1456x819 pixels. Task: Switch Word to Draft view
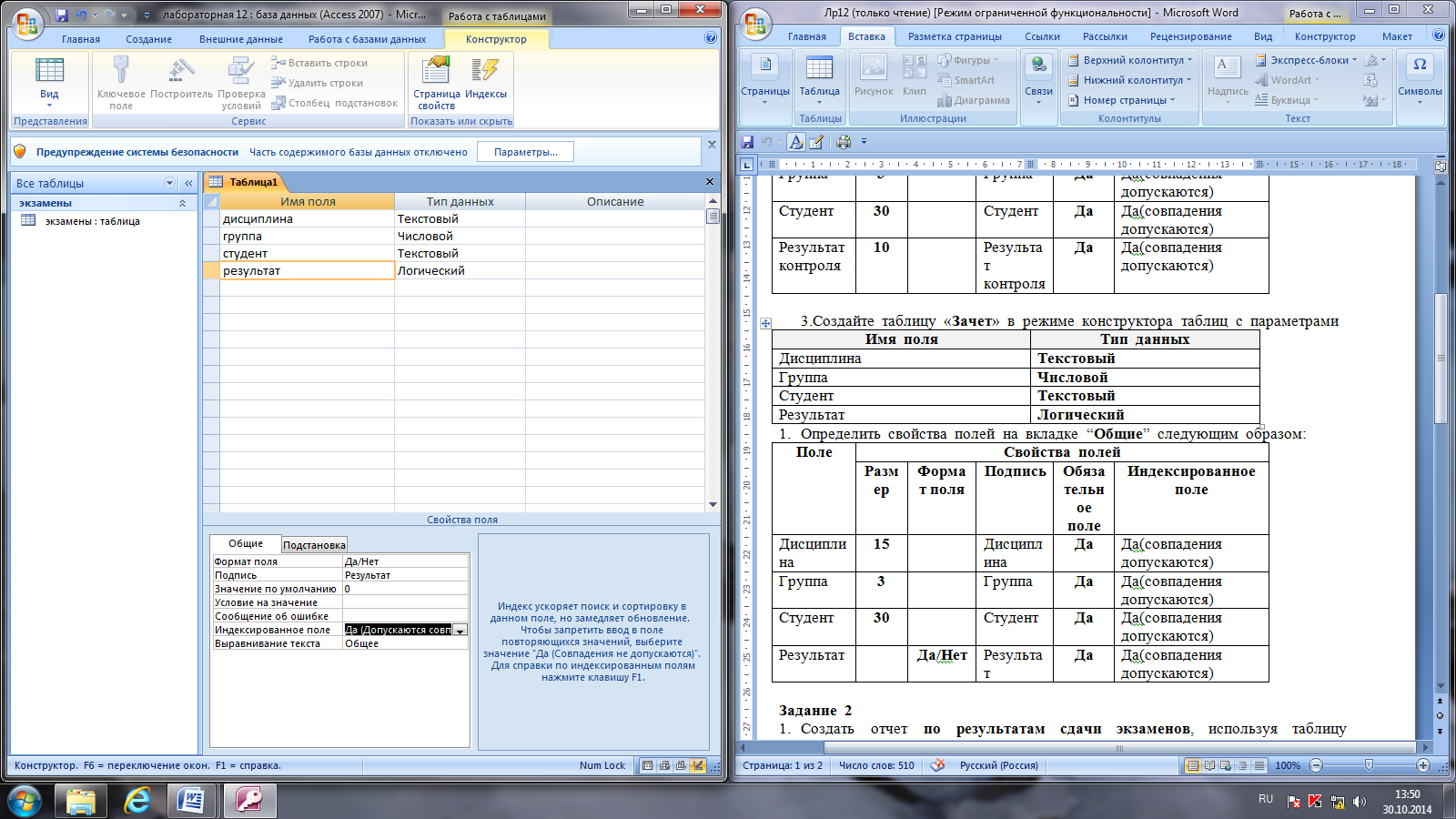[x=1259, y=765]
